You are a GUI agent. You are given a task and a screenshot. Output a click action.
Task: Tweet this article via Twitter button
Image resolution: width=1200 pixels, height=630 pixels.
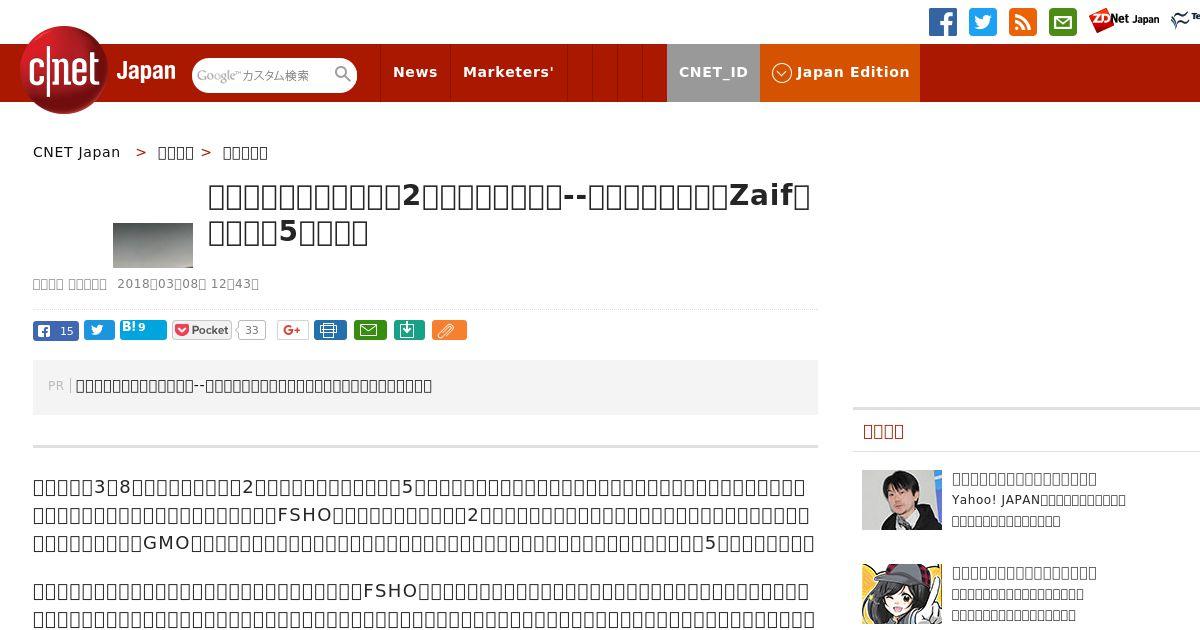tap(99, 330)
